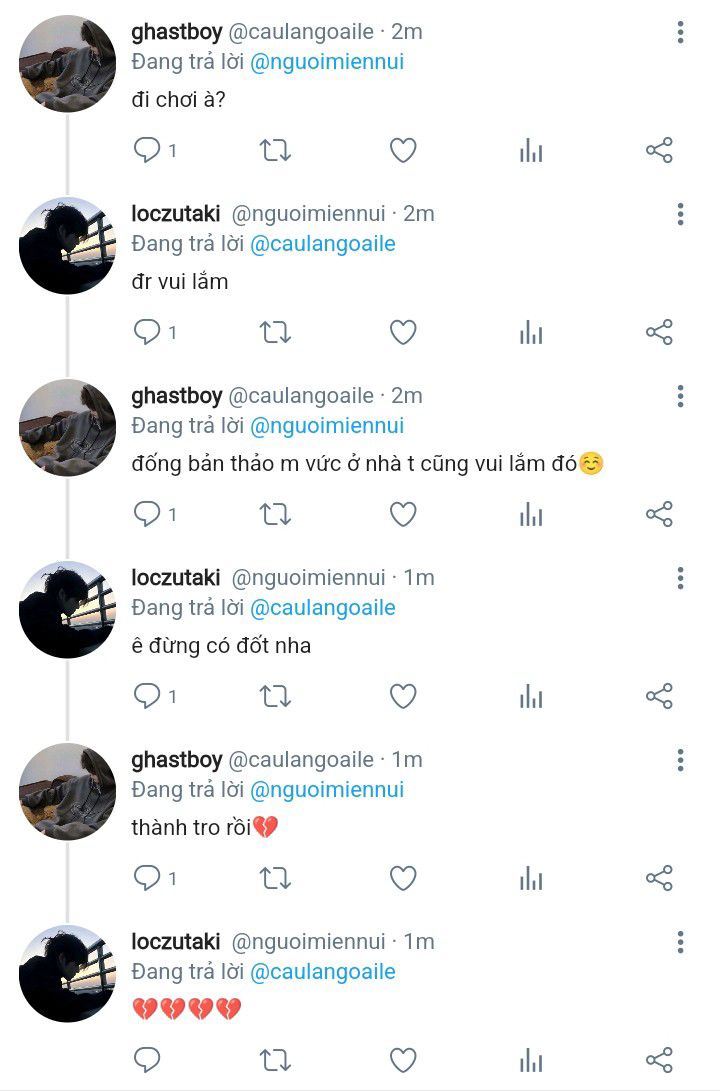Retweet the "đr vui lắm" reply
720x1091 pixels.
tap(275, 333)
